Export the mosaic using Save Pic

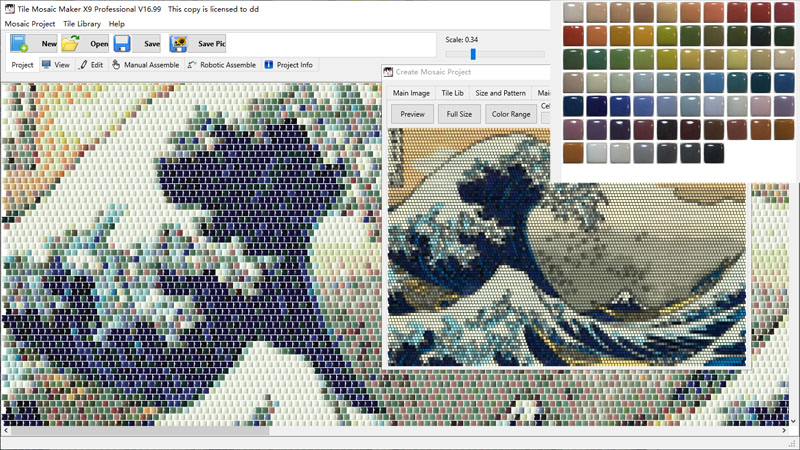(x=197, y=44)
